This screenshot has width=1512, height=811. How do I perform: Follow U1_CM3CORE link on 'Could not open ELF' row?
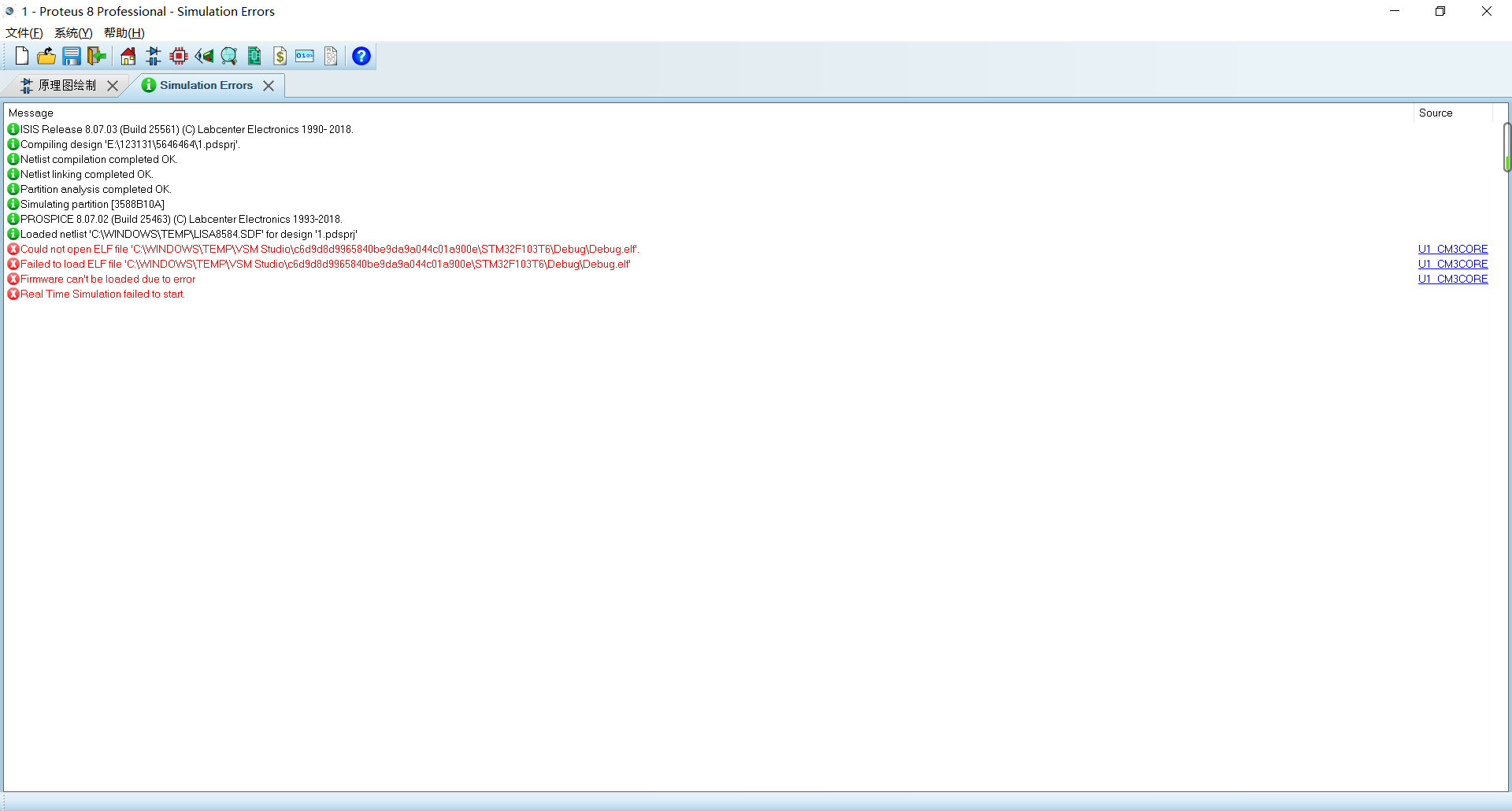tap(1453, 249)
